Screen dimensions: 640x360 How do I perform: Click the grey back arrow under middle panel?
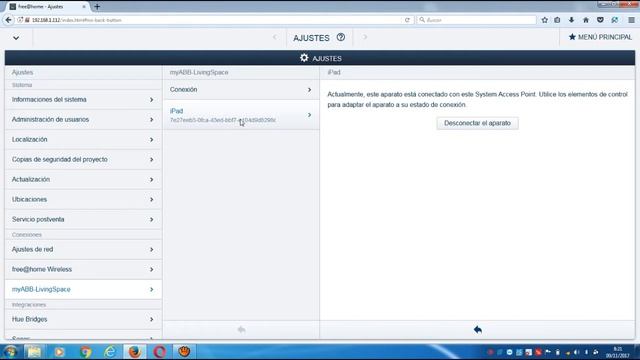click(241, 329)
